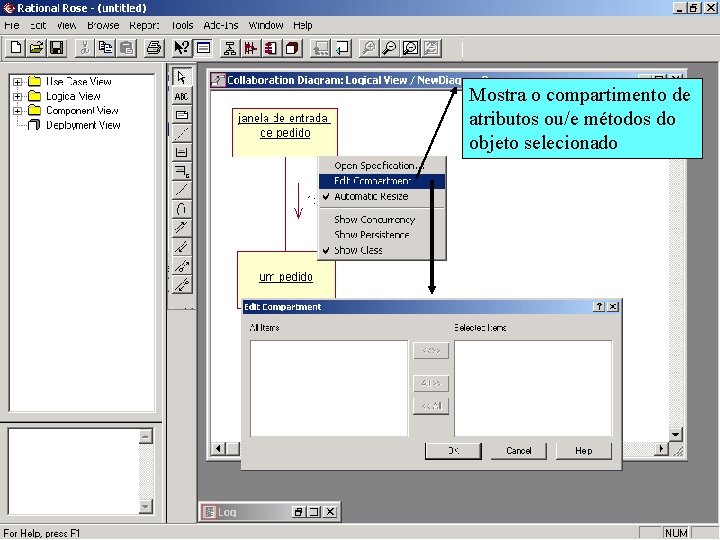This screenshot has height=540, width=720.
Task: Select the Link Message arrow tool
Action: (182, 228)
